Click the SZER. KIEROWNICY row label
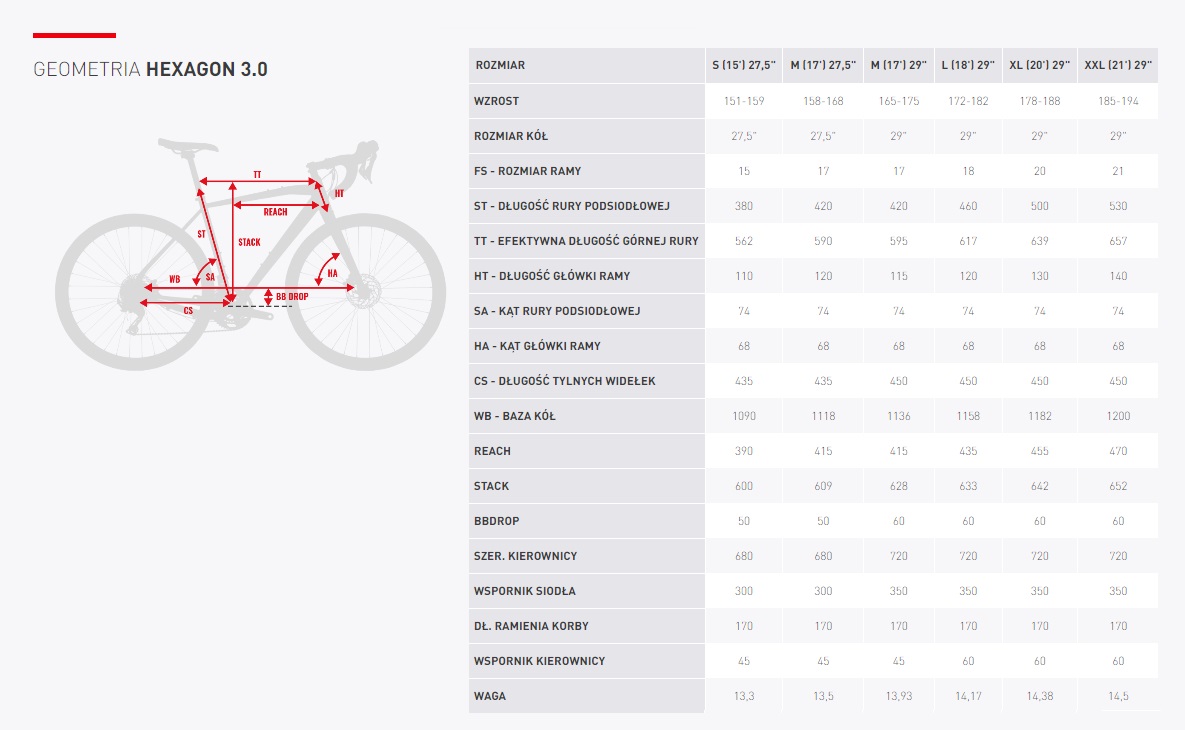The width and height of the screenshot is (1185, 730). click(525, 556)
